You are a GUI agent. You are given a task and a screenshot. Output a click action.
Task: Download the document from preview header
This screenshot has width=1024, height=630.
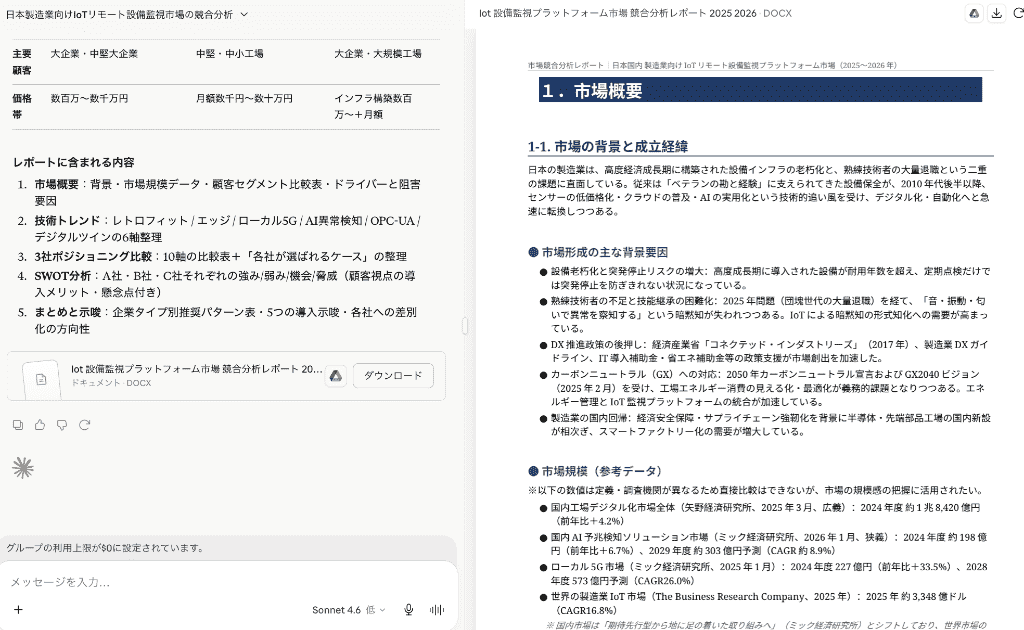coord(997,13)
